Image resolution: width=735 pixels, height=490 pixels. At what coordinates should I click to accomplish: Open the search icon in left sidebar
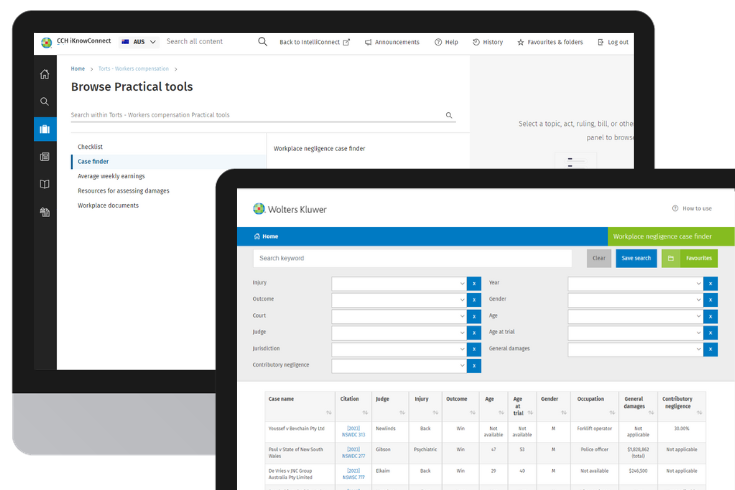[x=44, y=101]
